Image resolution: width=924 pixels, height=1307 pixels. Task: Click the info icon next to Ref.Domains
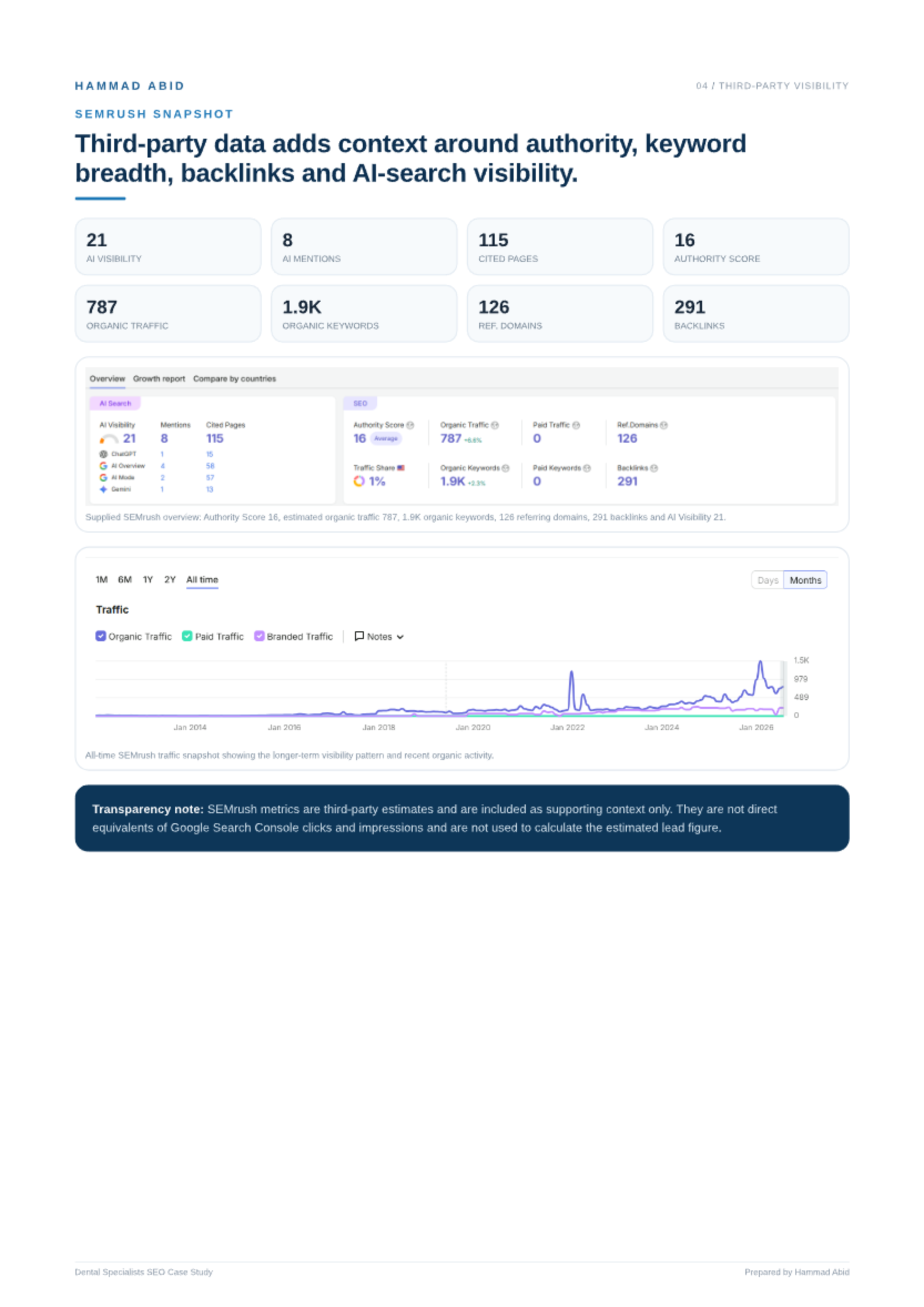tap(663, 425)
